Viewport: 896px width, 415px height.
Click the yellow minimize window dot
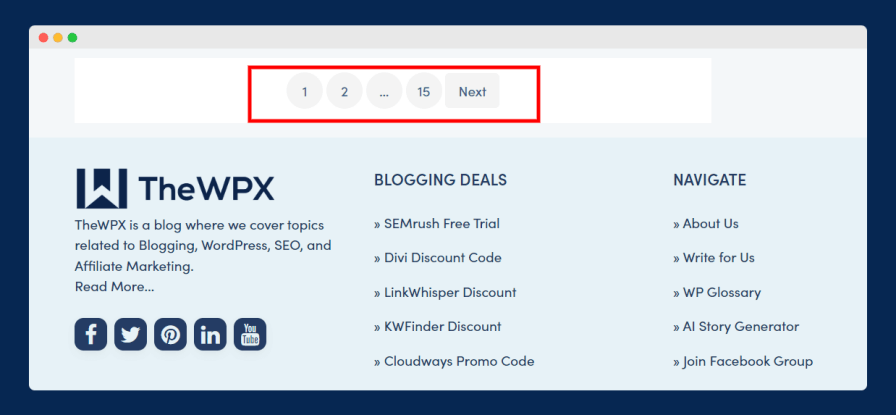[x=58, y=38]
